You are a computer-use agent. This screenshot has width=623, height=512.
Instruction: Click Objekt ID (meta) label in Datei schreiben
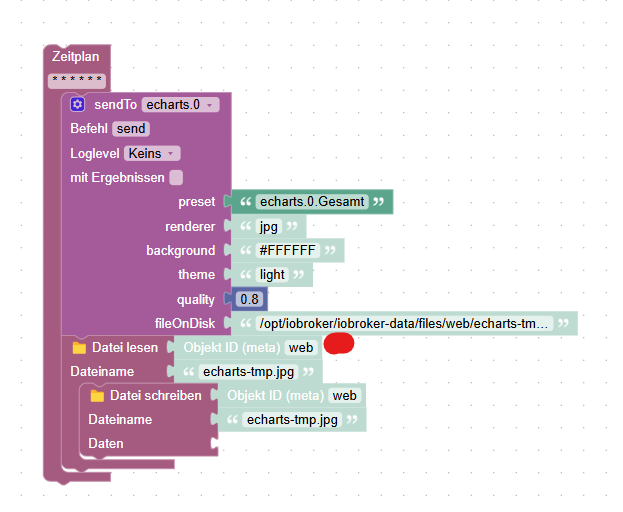tap(275, 396)
